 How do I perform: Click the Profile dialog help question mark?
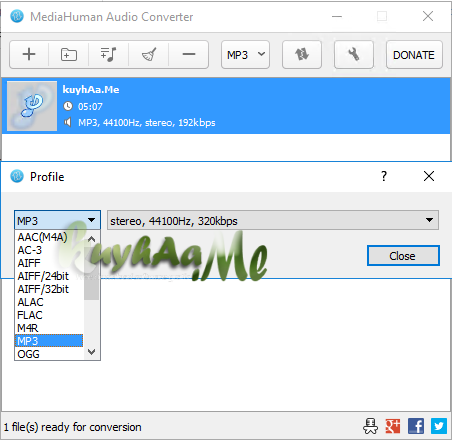click(384, 176)
